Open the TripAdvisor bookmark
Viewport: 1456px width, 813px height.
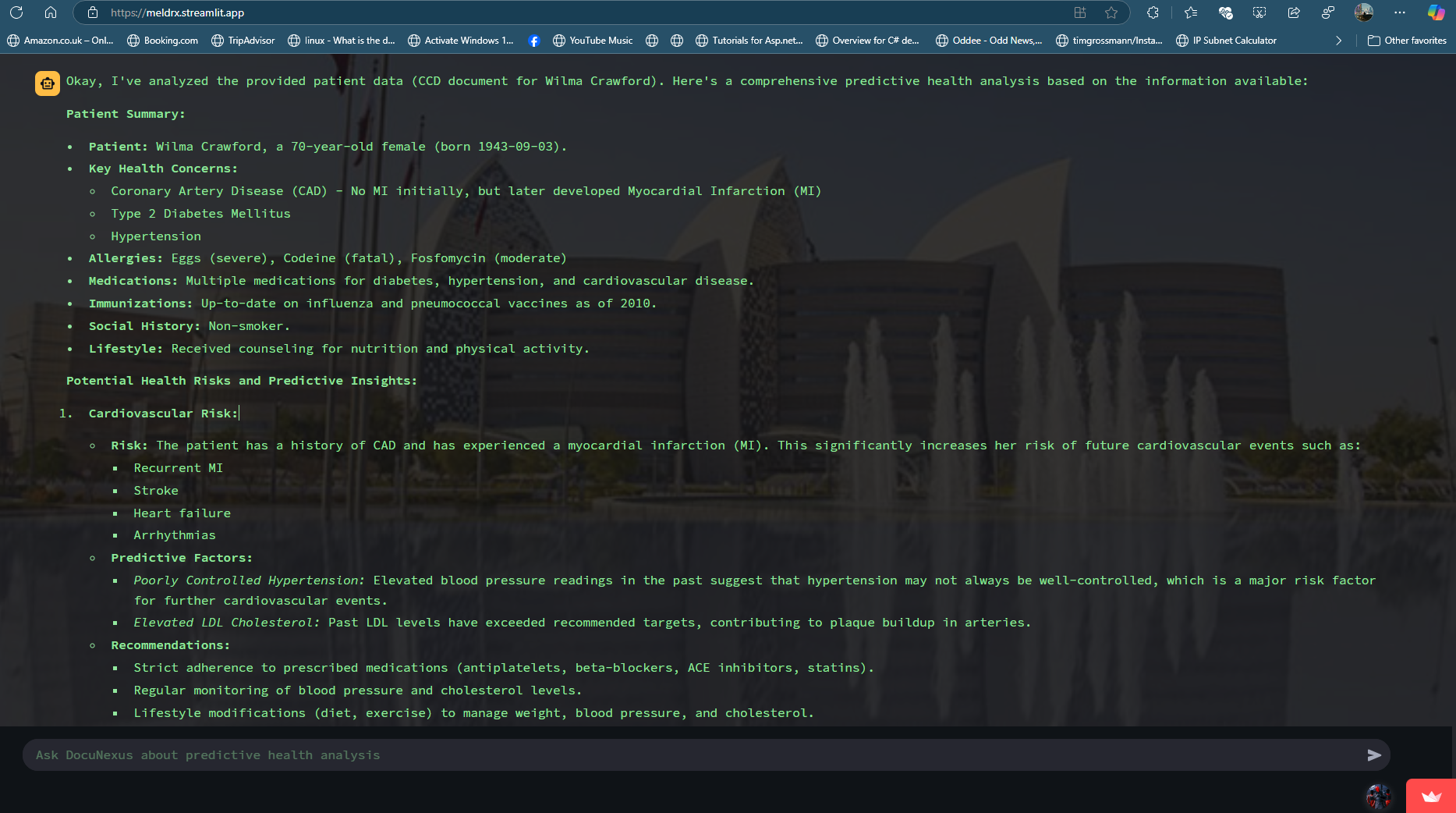[x=243, y=41]
